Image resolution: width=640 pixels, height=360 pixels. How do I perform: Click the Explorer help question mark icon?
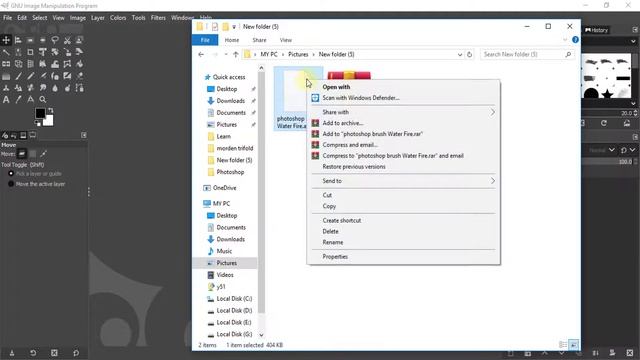[x=575, y=40]
